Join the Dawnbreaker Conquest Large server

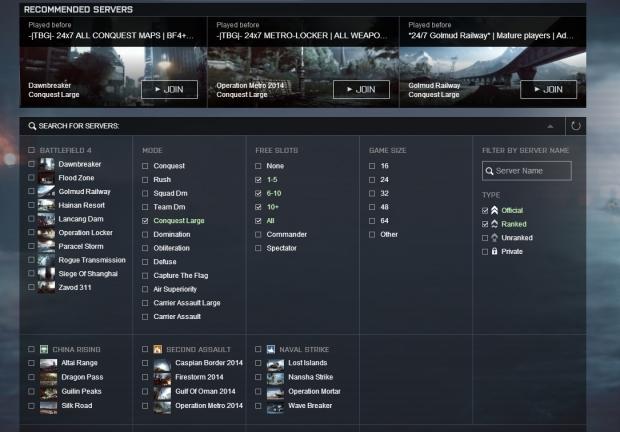point(169,90)
